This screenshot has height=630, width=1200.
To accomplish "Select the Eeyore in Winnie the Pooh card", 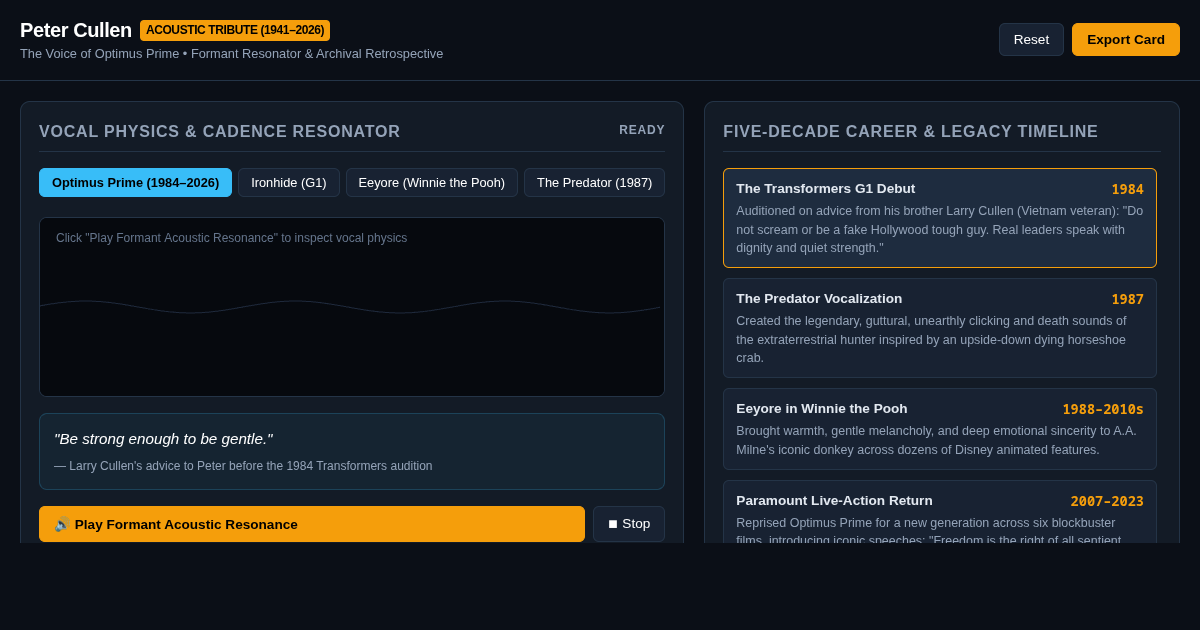I will coord(940,429).
